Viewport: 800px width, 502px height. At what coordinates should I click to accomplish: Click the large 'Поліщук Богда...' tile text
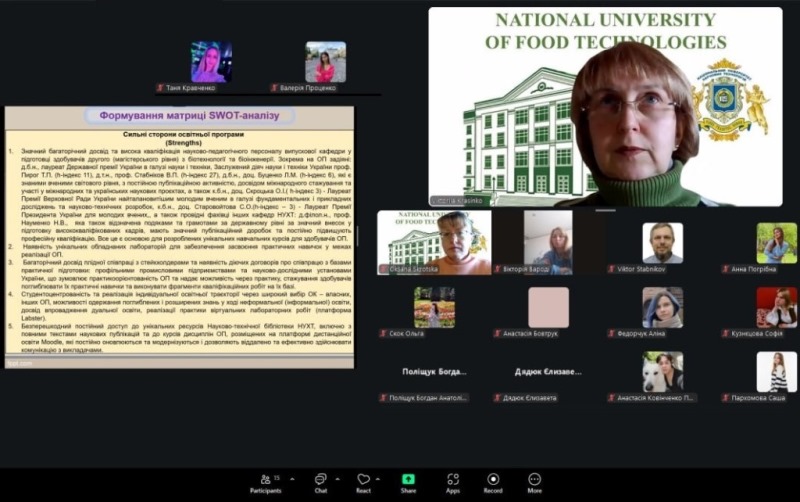(x=434, y=371)
